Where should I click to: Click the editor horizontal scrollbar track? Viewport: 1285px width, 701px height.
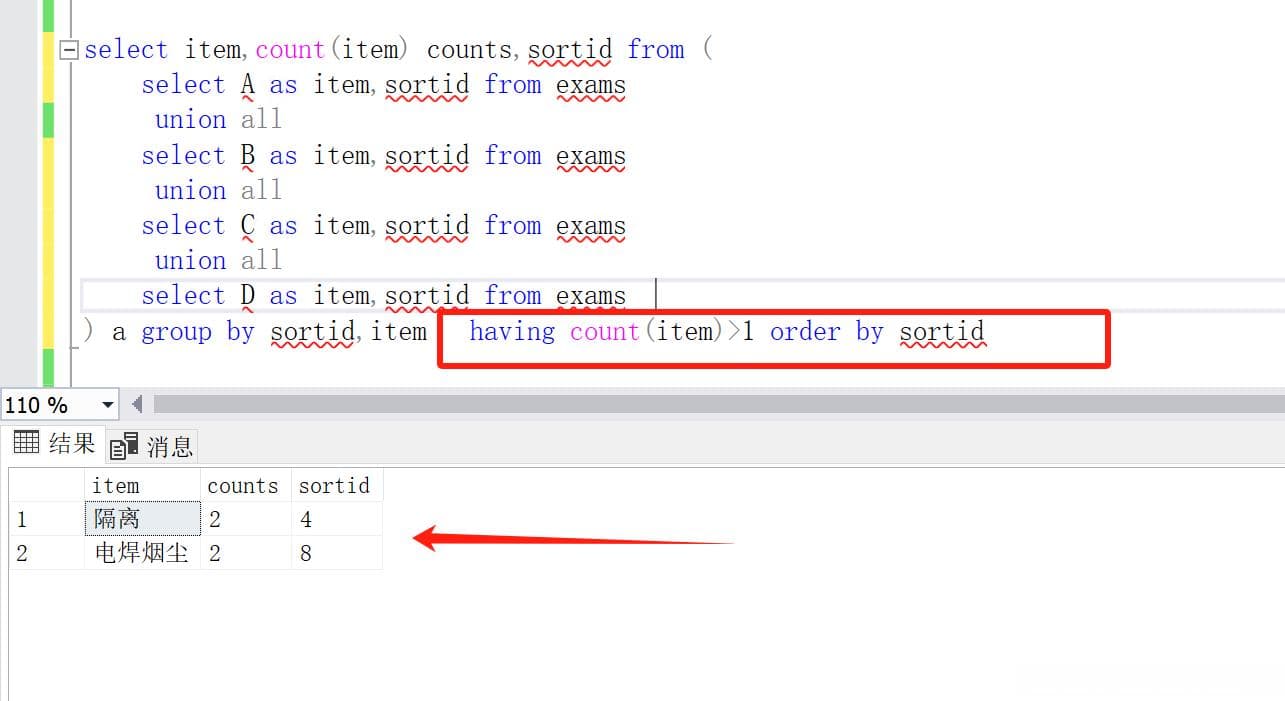pyautogui.click(x=718, y=404)
